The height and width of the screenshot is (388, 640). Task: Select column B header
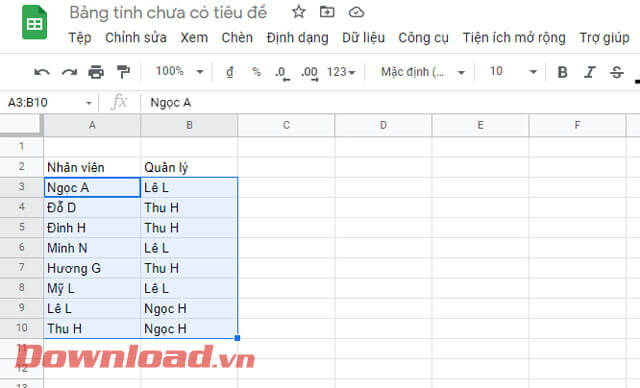coord(189,125)
